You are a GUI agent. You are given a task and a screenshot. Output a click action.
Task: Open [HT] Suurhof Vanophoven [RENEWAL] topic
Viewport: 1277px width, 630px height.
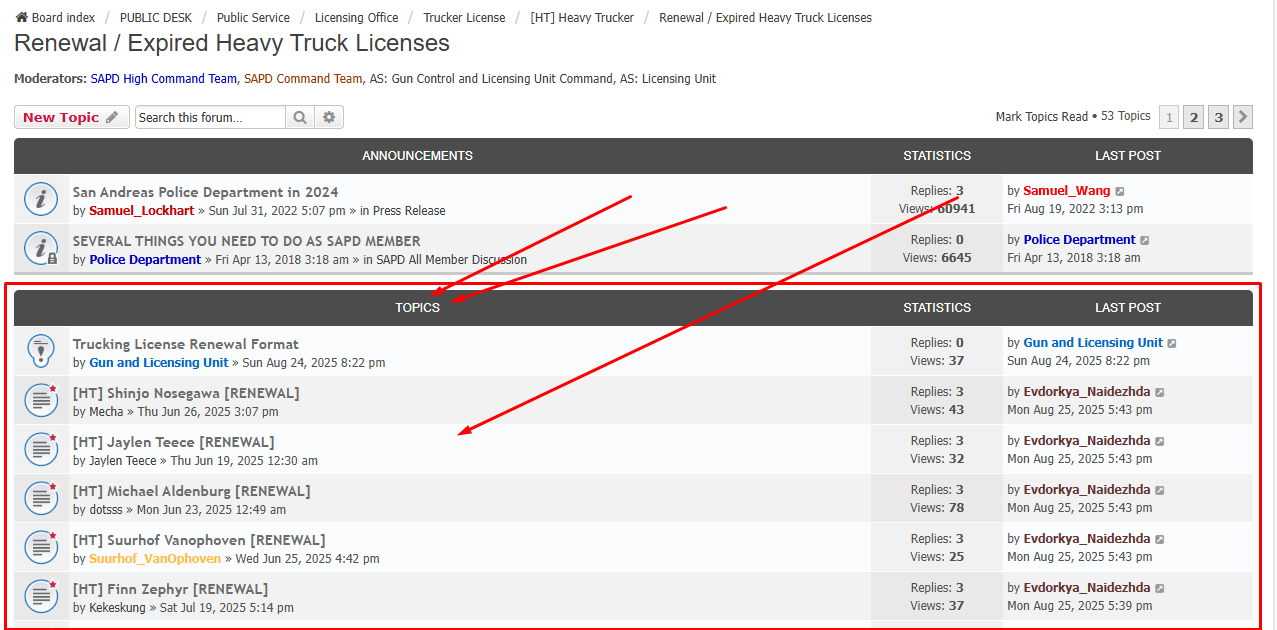point(199,540)
